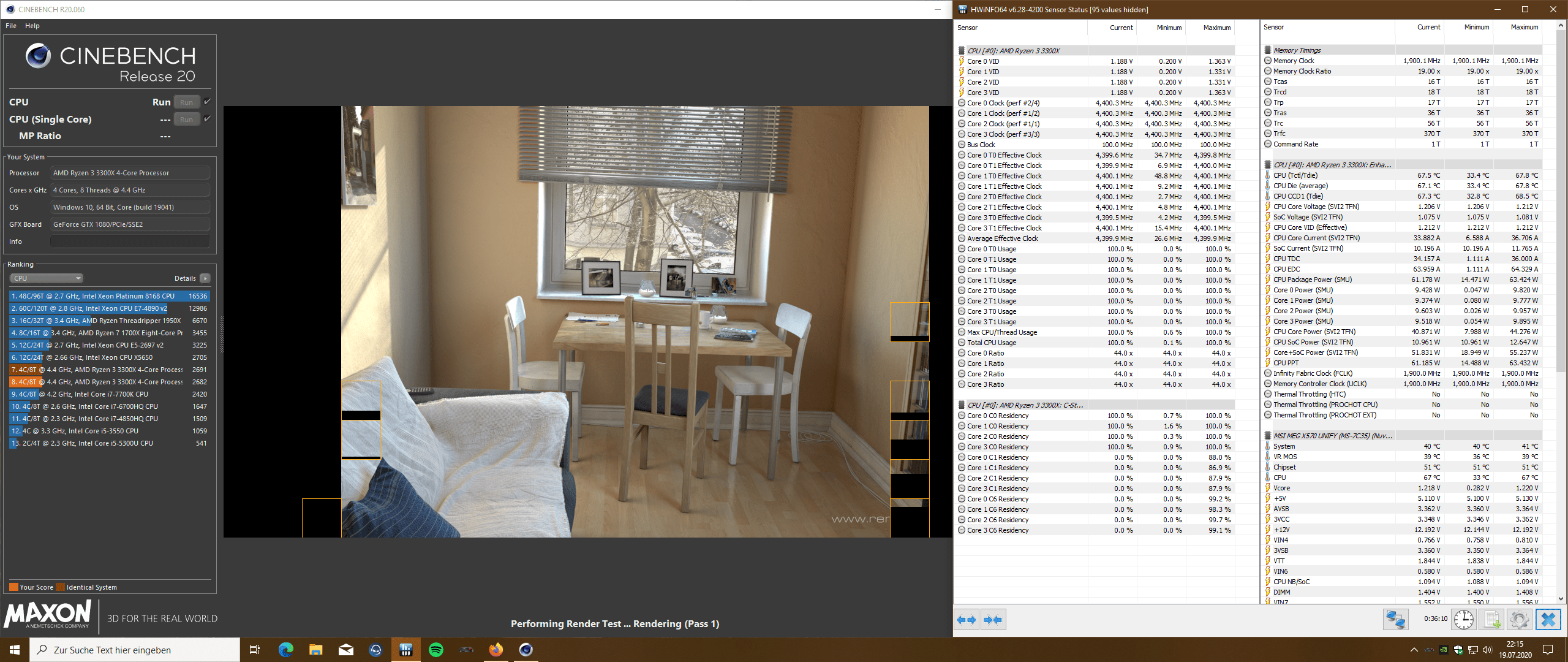Screen dimensions: 1568x662
Task: Reset the HWiNFO elapsed timer clock
Action: tap(1464, 620)
